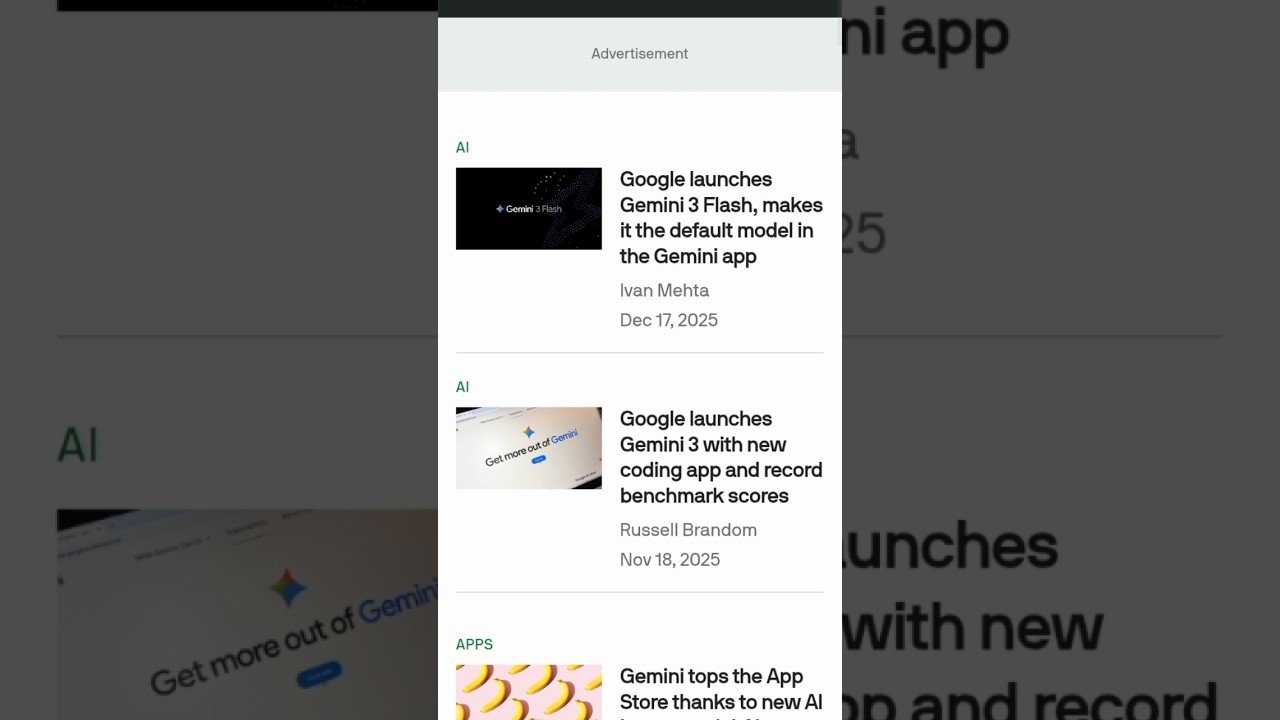
Task: Click the Gemini sparkle icon in the Gemini 3 Flash thumbnail
Action: click(500, 209)
